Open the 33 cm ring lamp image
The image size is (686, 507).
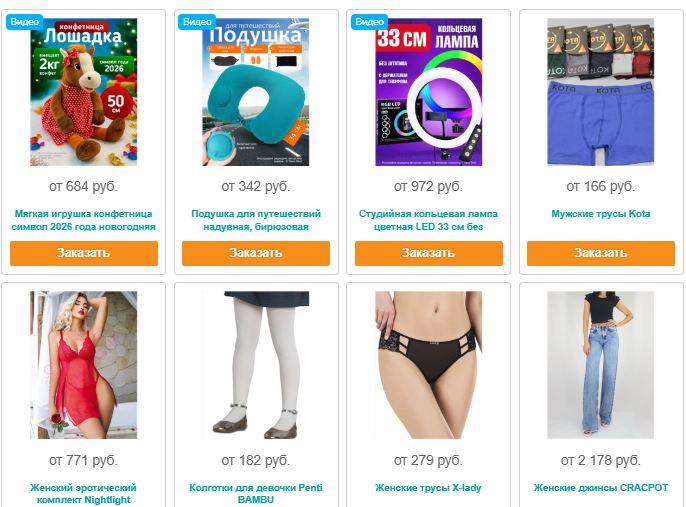coord(428,92)
